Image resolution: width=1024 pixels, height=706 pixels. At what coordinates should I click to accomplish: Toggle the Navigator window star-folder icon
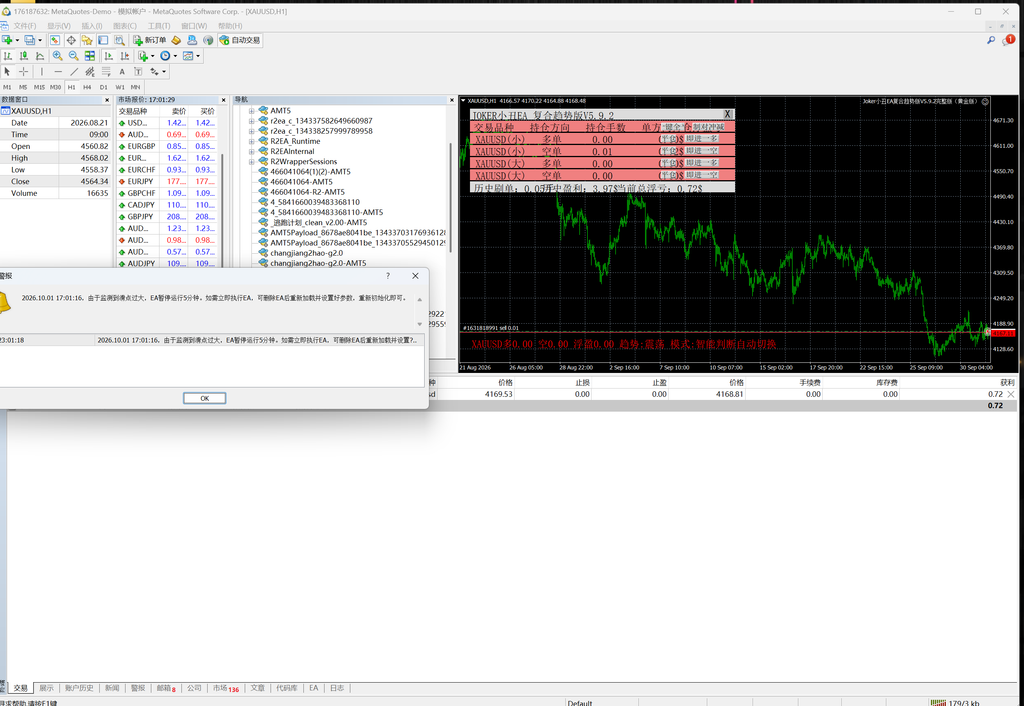pyautogui.click(x=87, y=40)
